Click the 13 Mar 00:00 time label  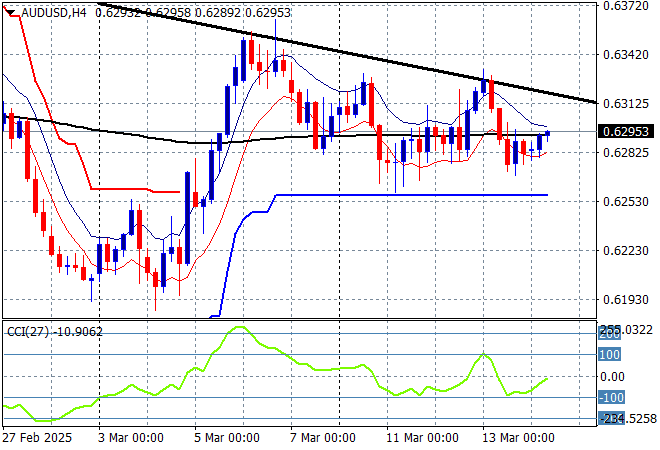(x=518, y=438)
